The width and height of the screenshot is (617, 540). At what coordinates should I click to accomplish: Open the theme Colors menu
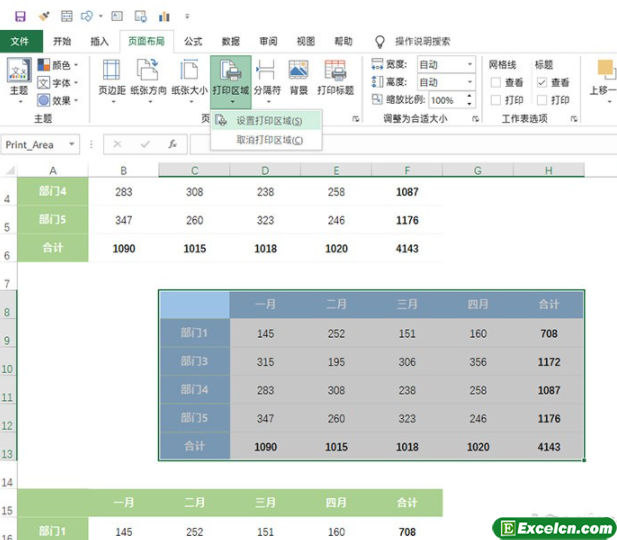click(58, 65)
